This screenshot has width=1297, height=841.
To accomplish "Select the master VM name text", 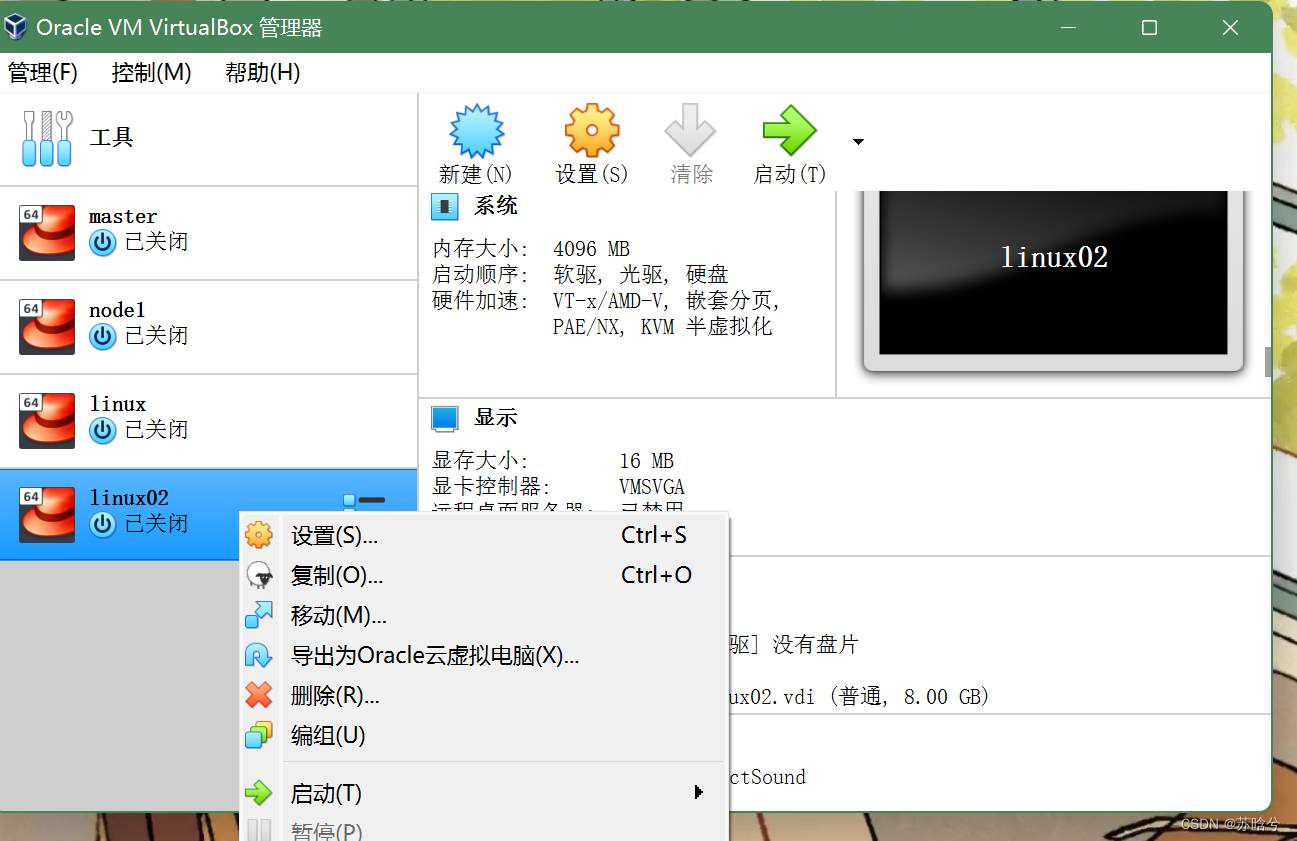I will (123, 216).
